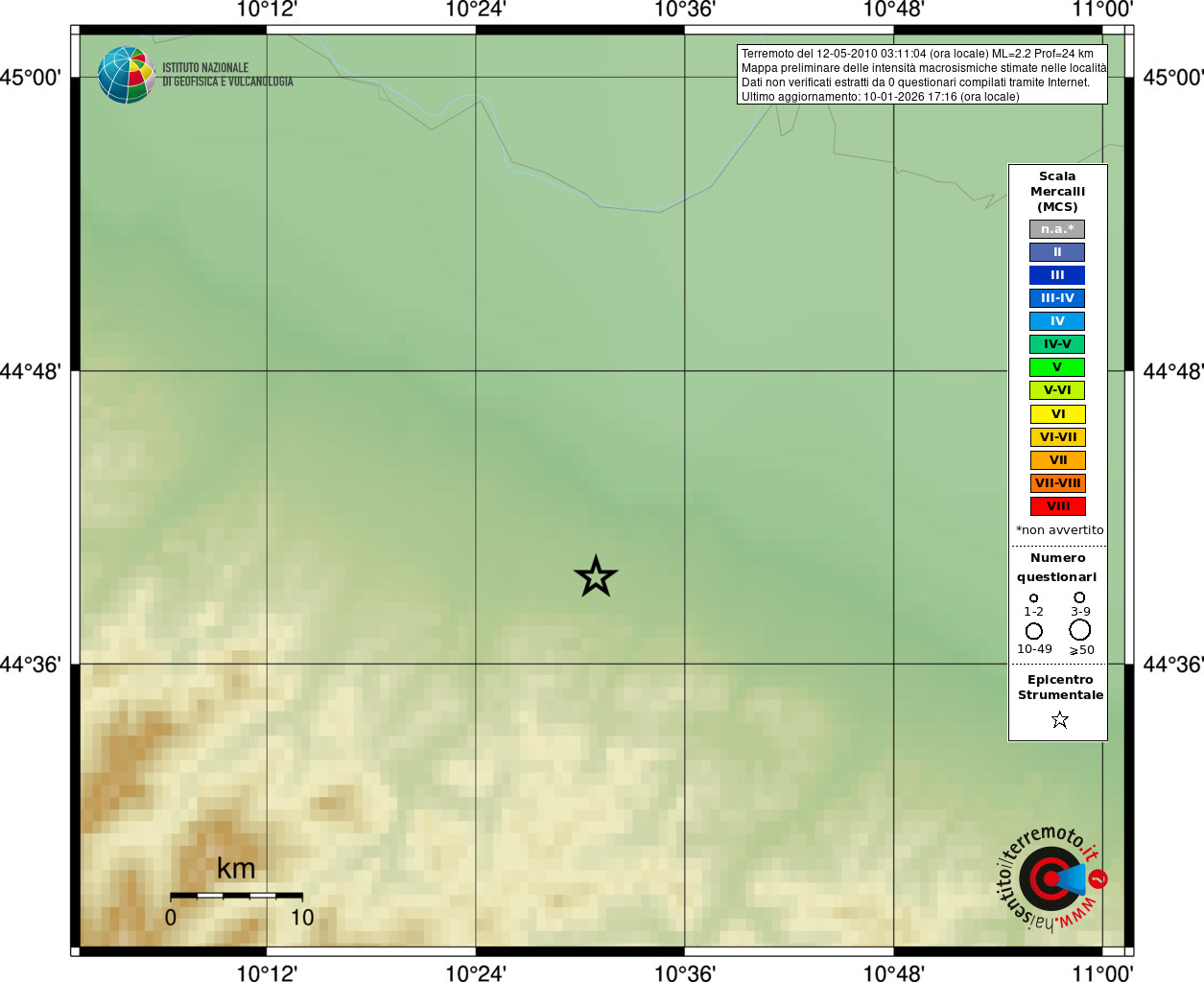Click the grey n.a.* intensity swatch
1204x982 pixels.
pos(1057,229)
